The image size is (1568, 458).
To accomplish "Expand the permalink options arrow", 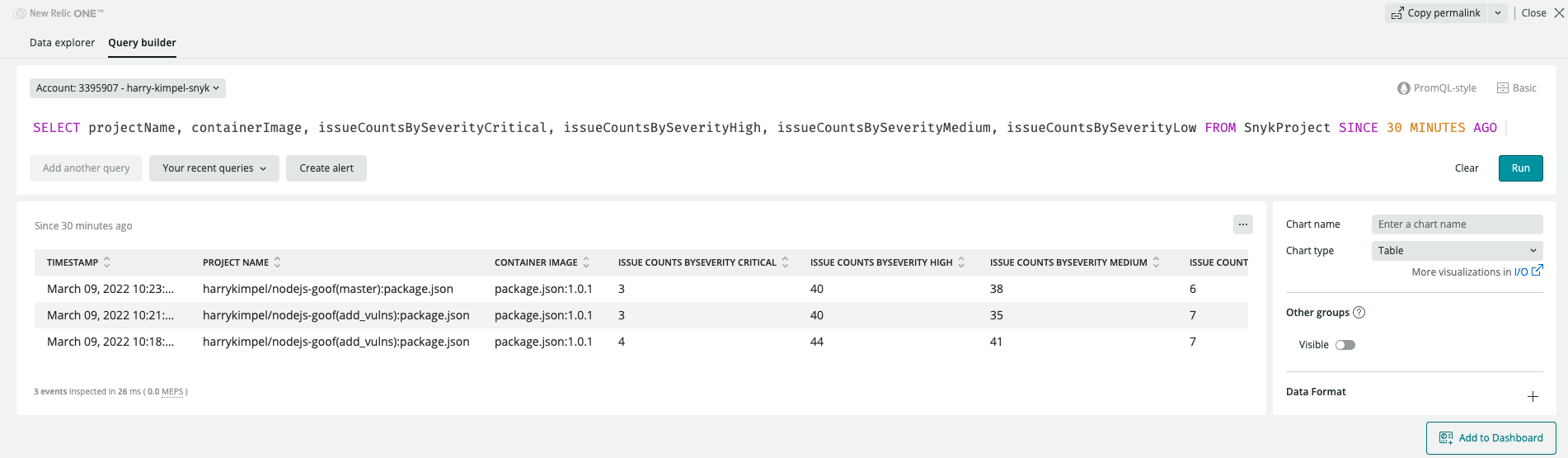I will tap(1498, 13).
